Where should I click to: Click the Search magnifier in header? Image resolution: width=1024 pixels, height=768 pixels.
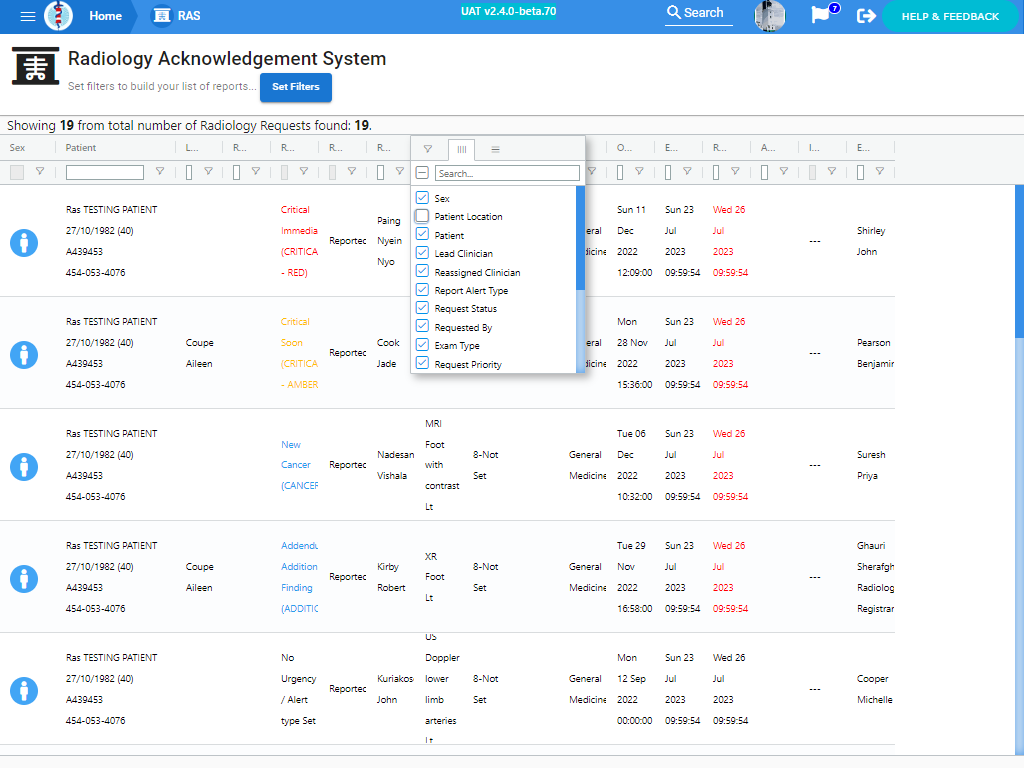tap(673, 12)
